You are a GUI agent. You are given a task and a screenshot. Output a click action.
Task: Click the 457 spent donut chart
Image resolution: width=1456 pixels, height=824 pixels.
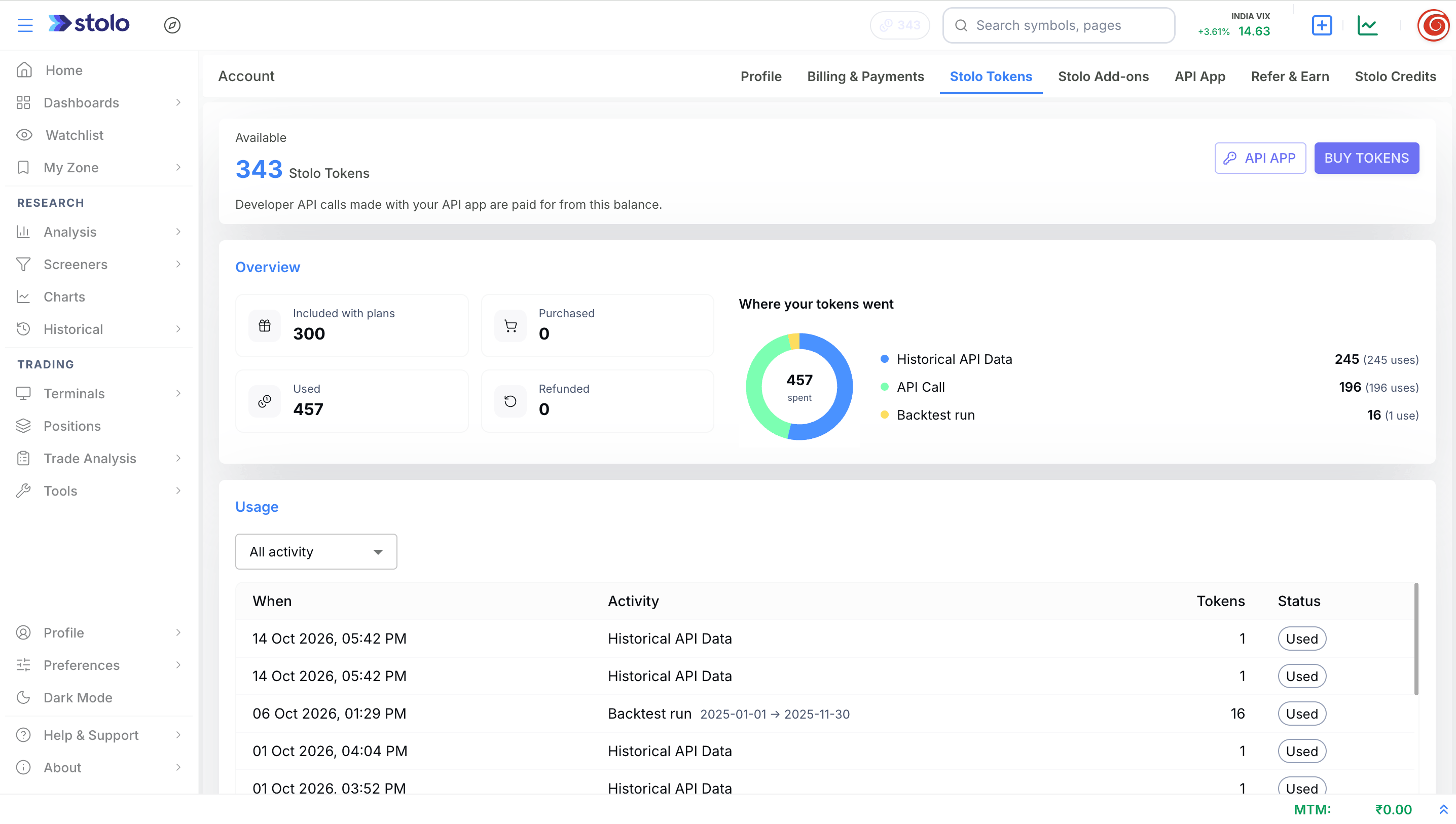[x=799, y=387]
